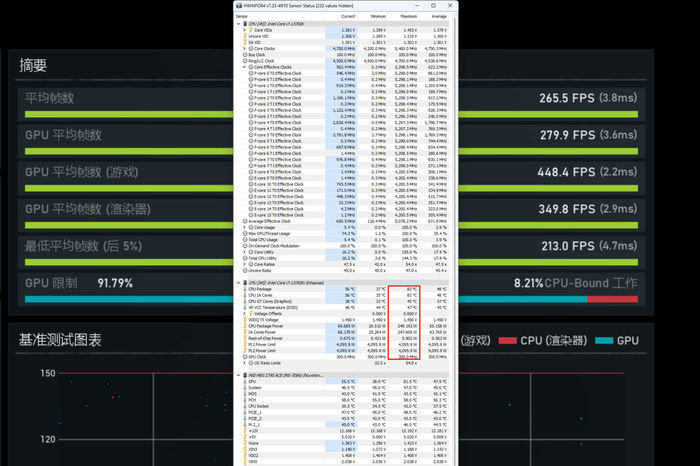This screenshot has height=466, width=700.
Task: Select the SA VID voltage icon
Action: coord(245,42)
